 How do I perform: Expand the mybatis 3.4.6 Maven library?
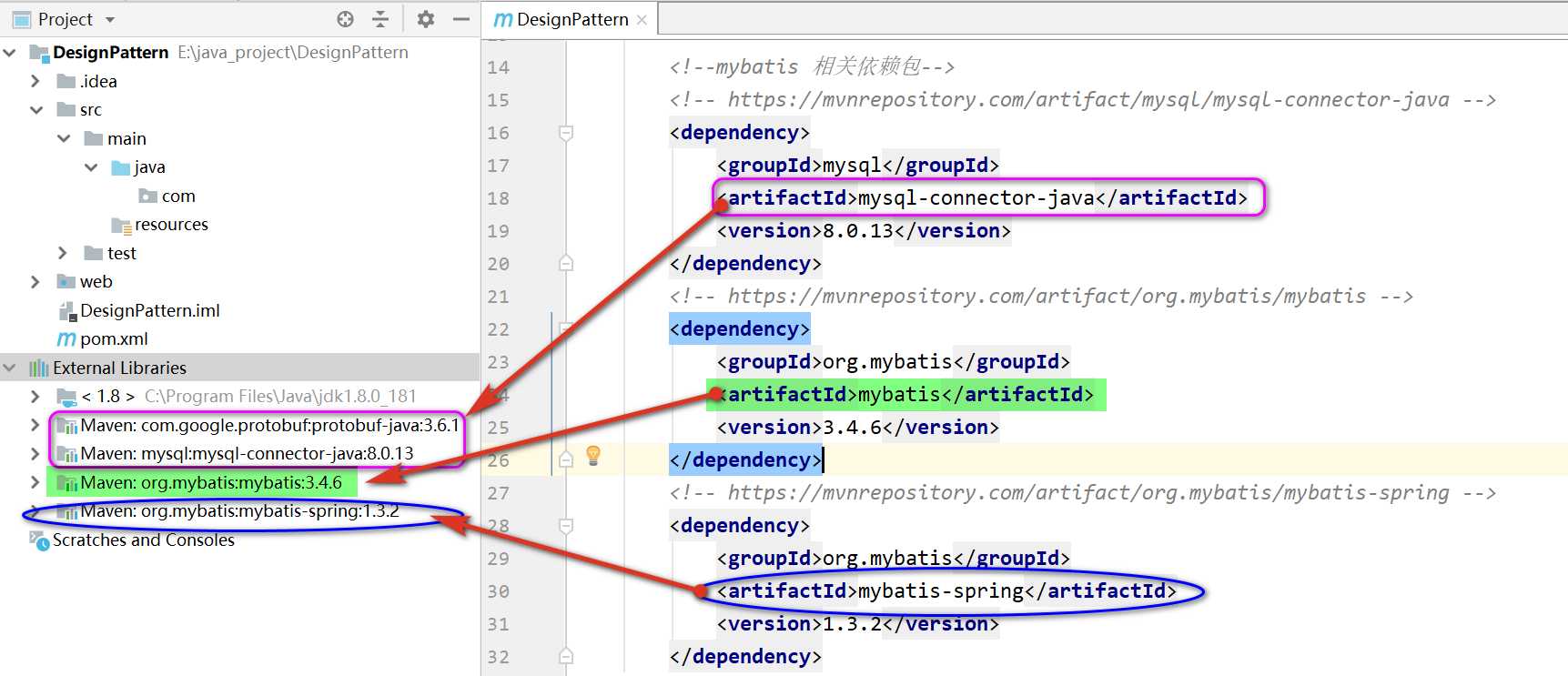click(x=35, y=482)
